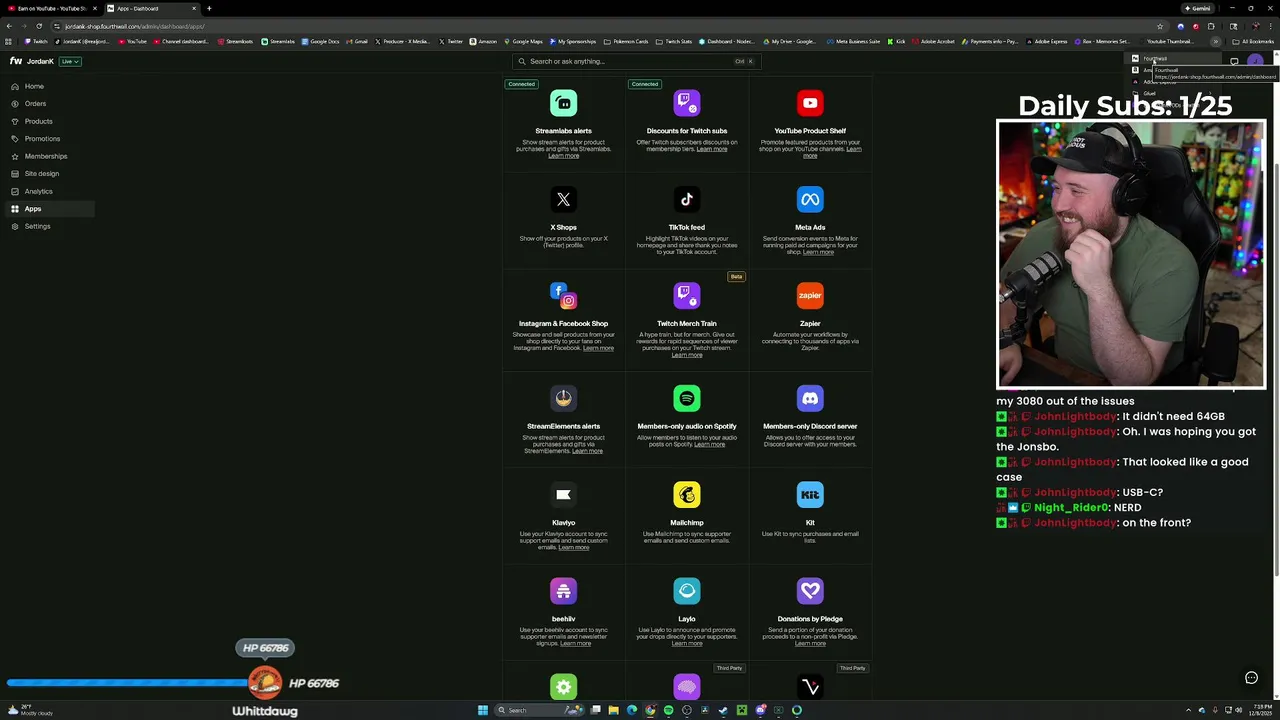Open Learn more under beehiiv
This screenshot has width=1280, height=720.
575,643
